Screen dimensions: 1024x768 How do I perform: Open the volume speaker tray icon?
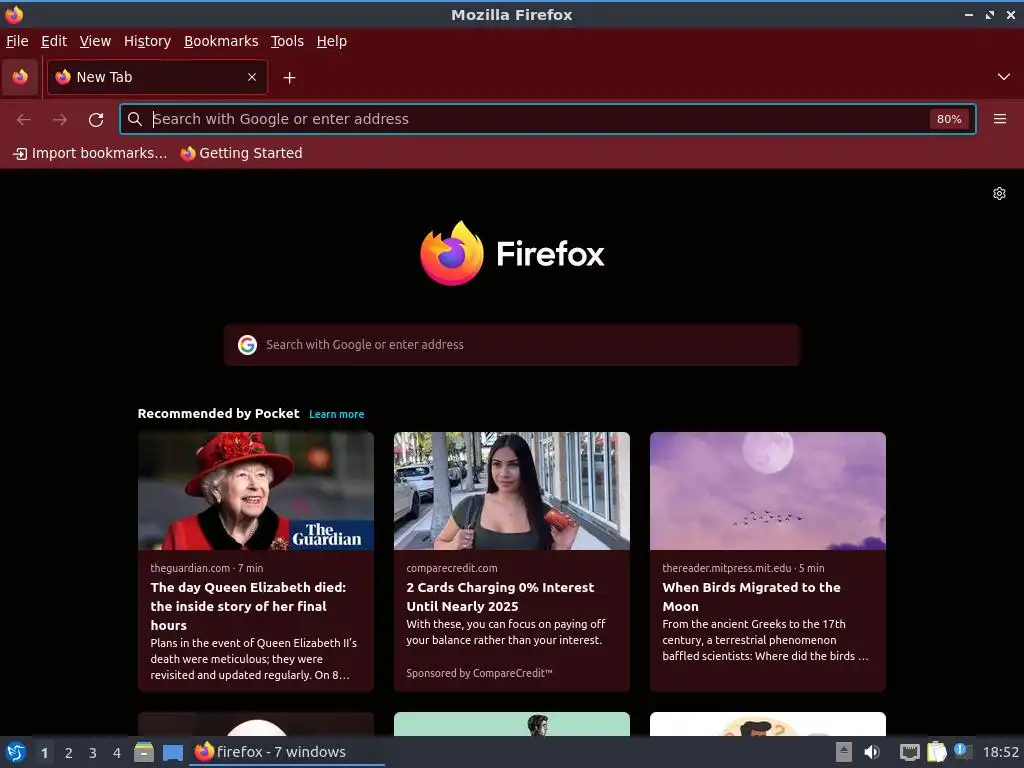click(x=872, y=752)
